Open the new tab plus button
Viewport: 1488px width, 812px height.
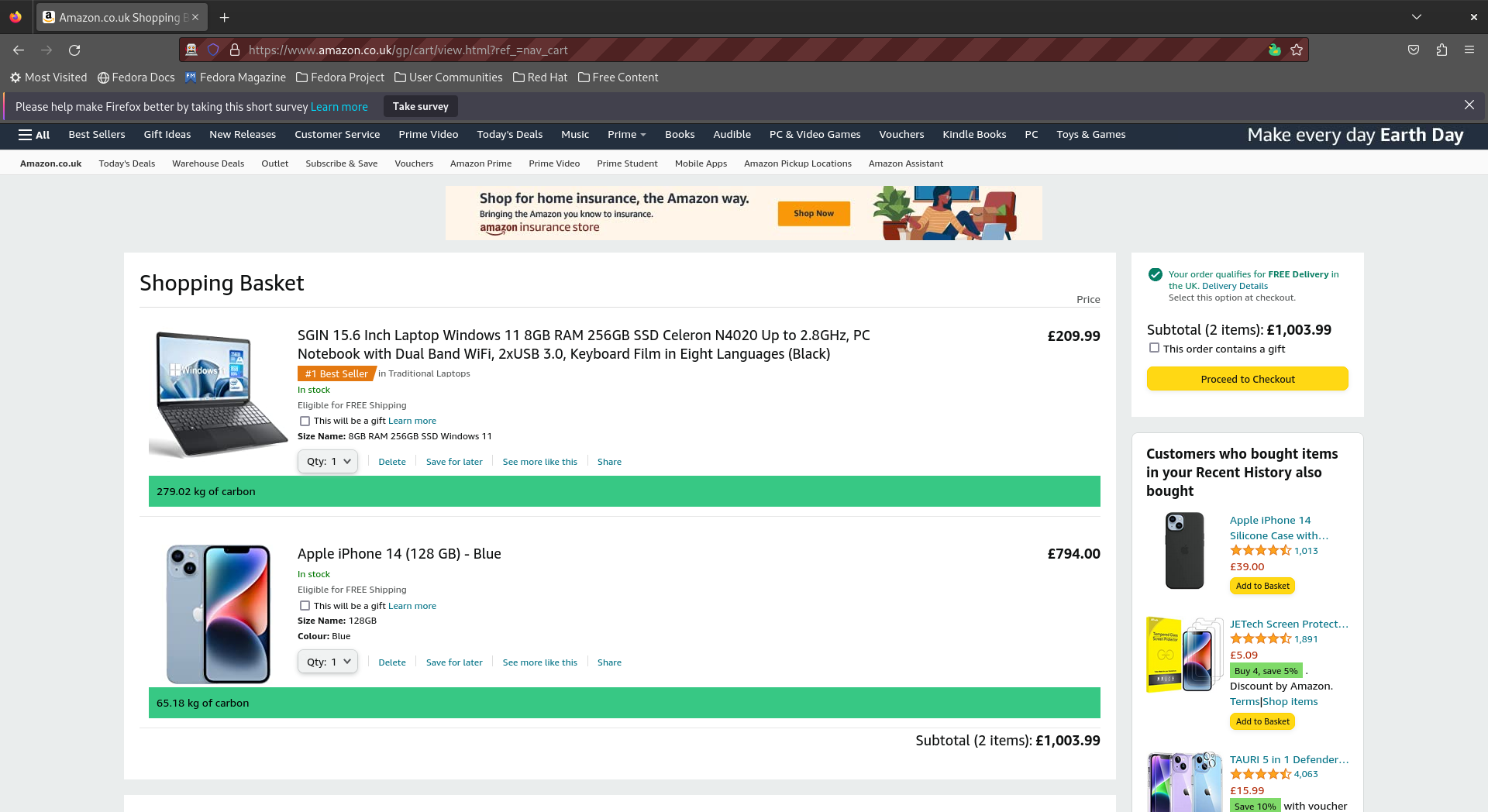pos(224,17)
